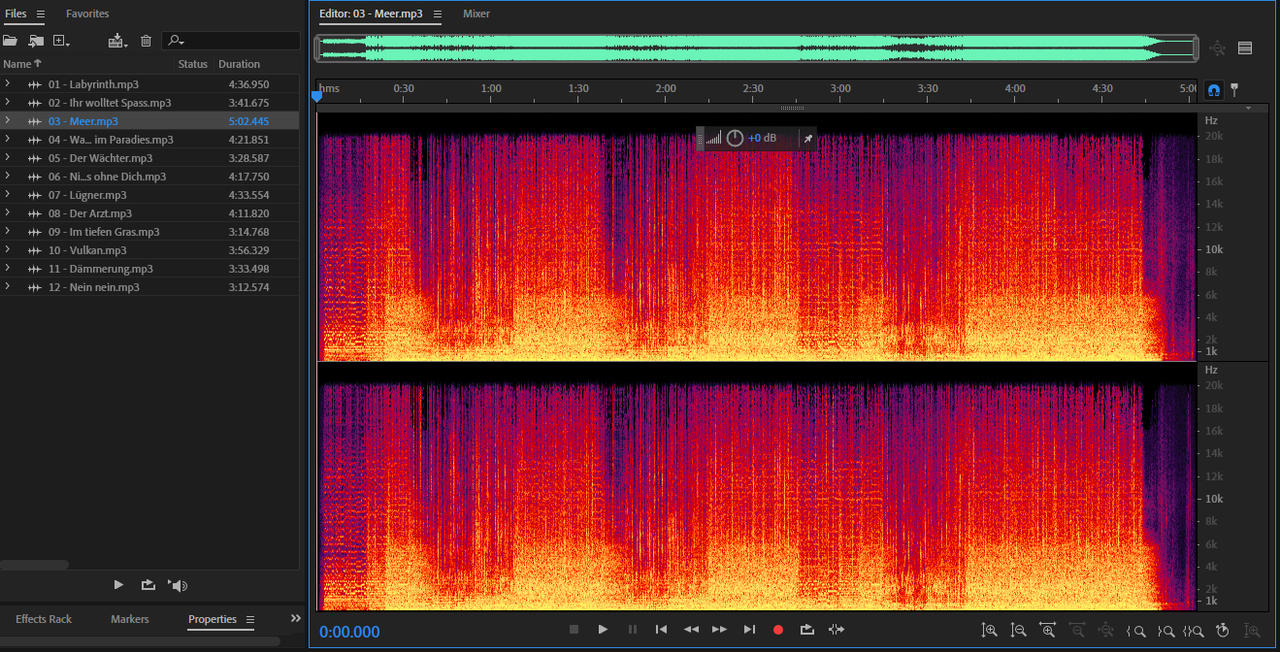Click the Import File icon

click(36, 40)
